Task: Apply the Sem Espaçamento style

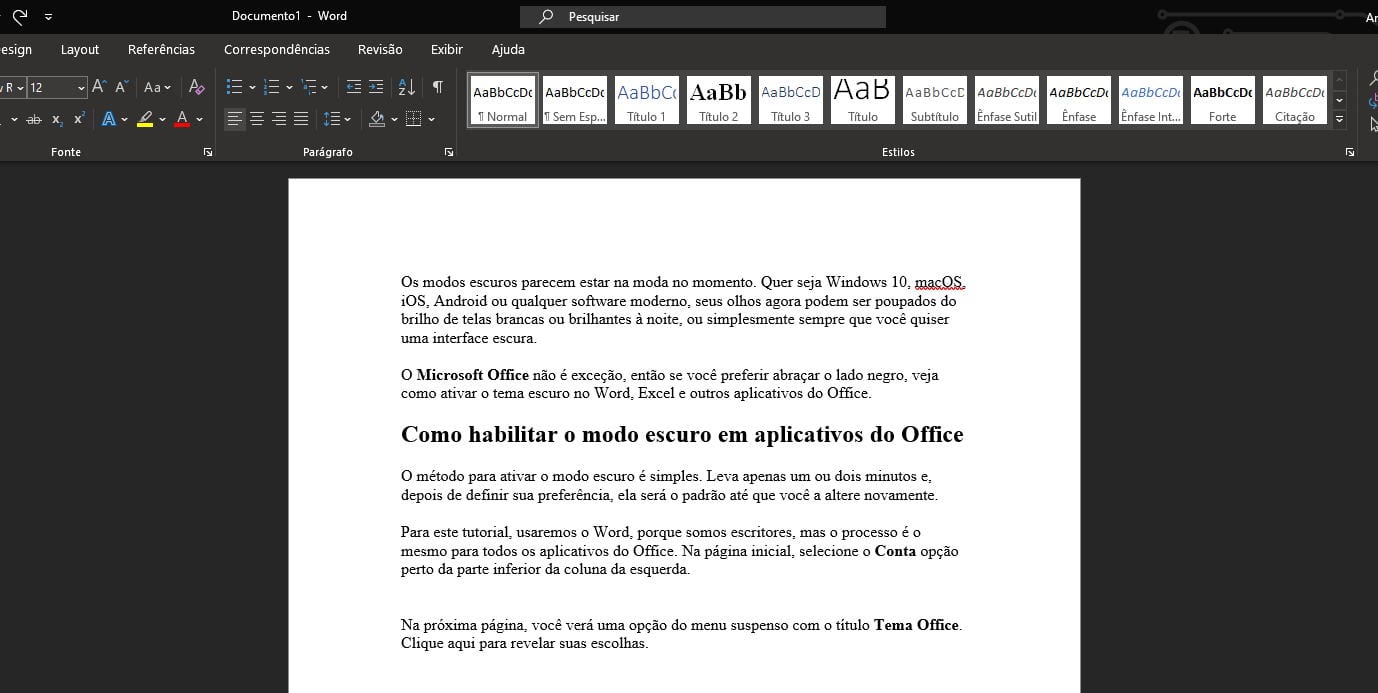Action: [575, 100]
